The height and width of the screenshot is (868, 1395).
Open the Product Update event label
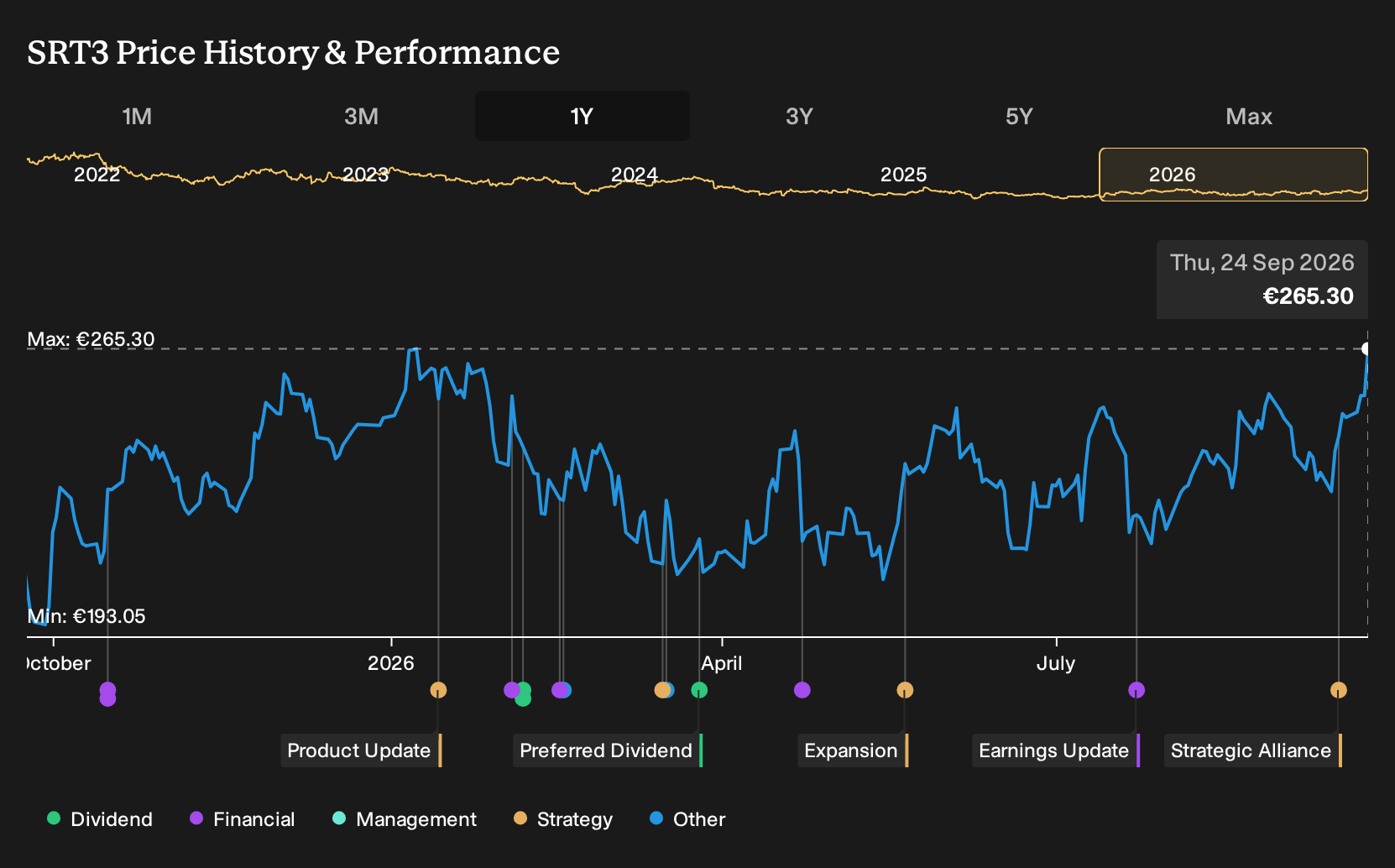coord(361,750)
